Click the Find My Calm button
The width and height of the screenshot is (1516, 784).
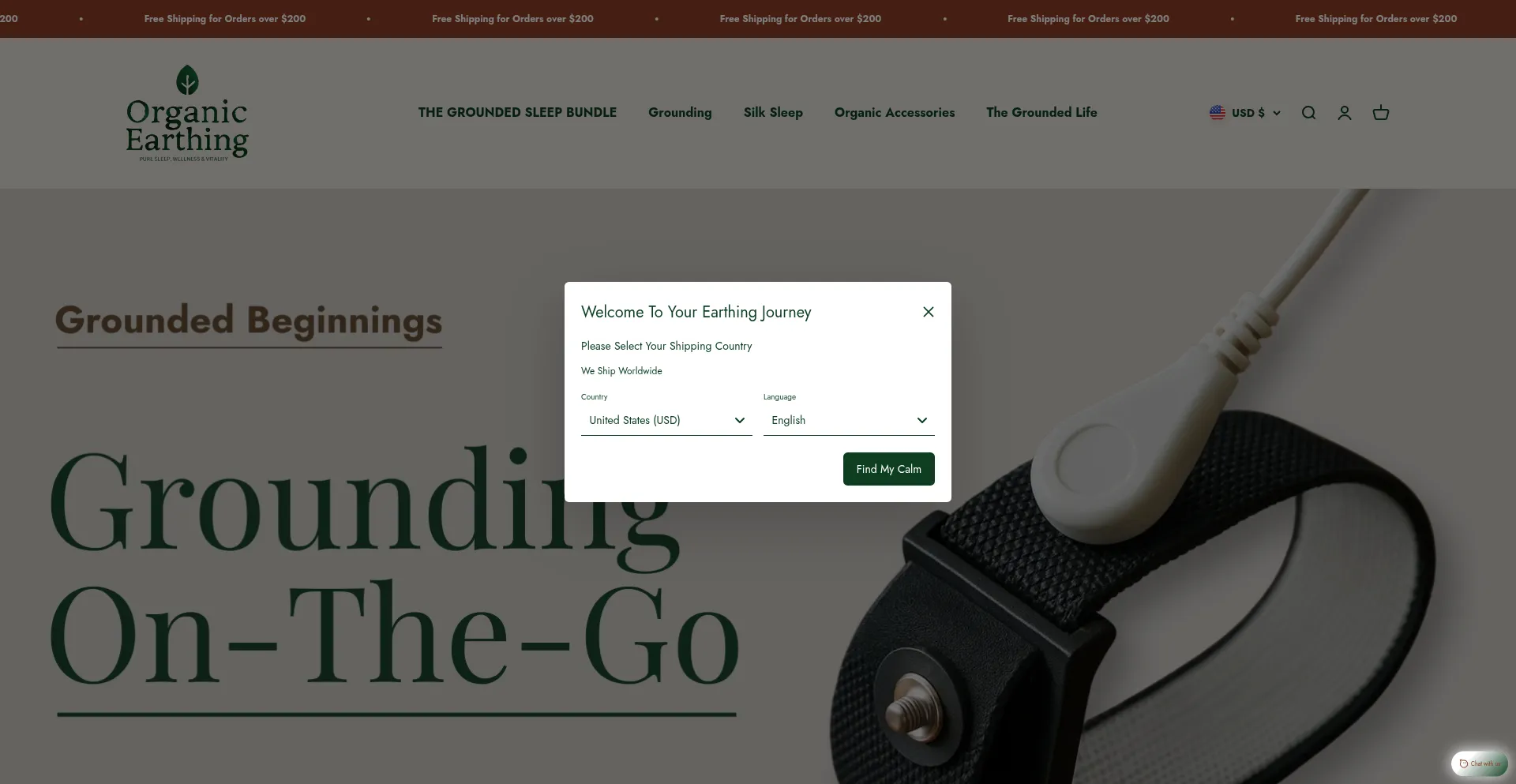(x=889, y=469)
